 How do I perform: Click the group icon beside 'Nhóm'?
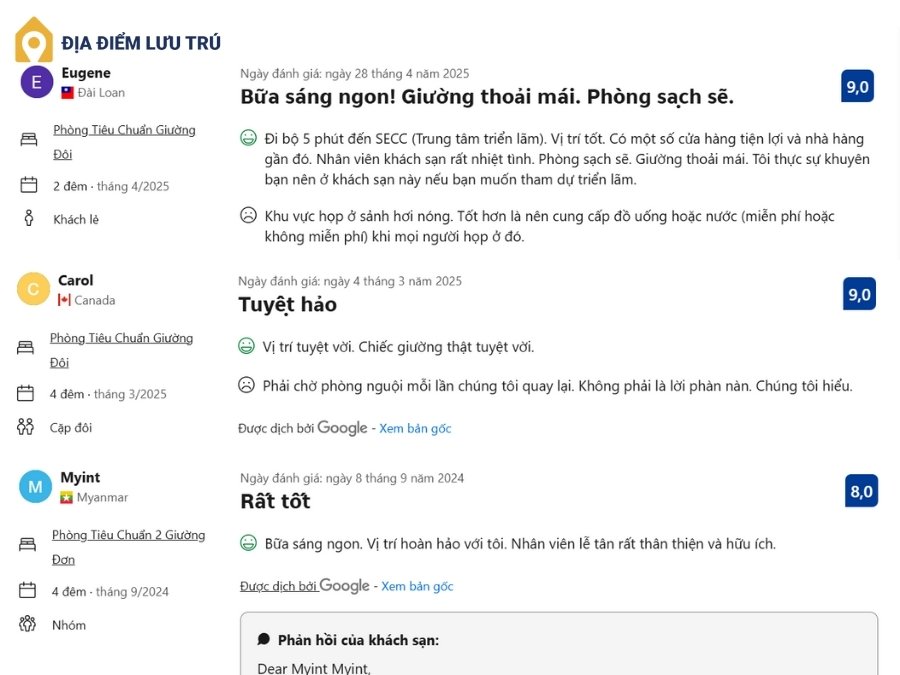point(27,624)
